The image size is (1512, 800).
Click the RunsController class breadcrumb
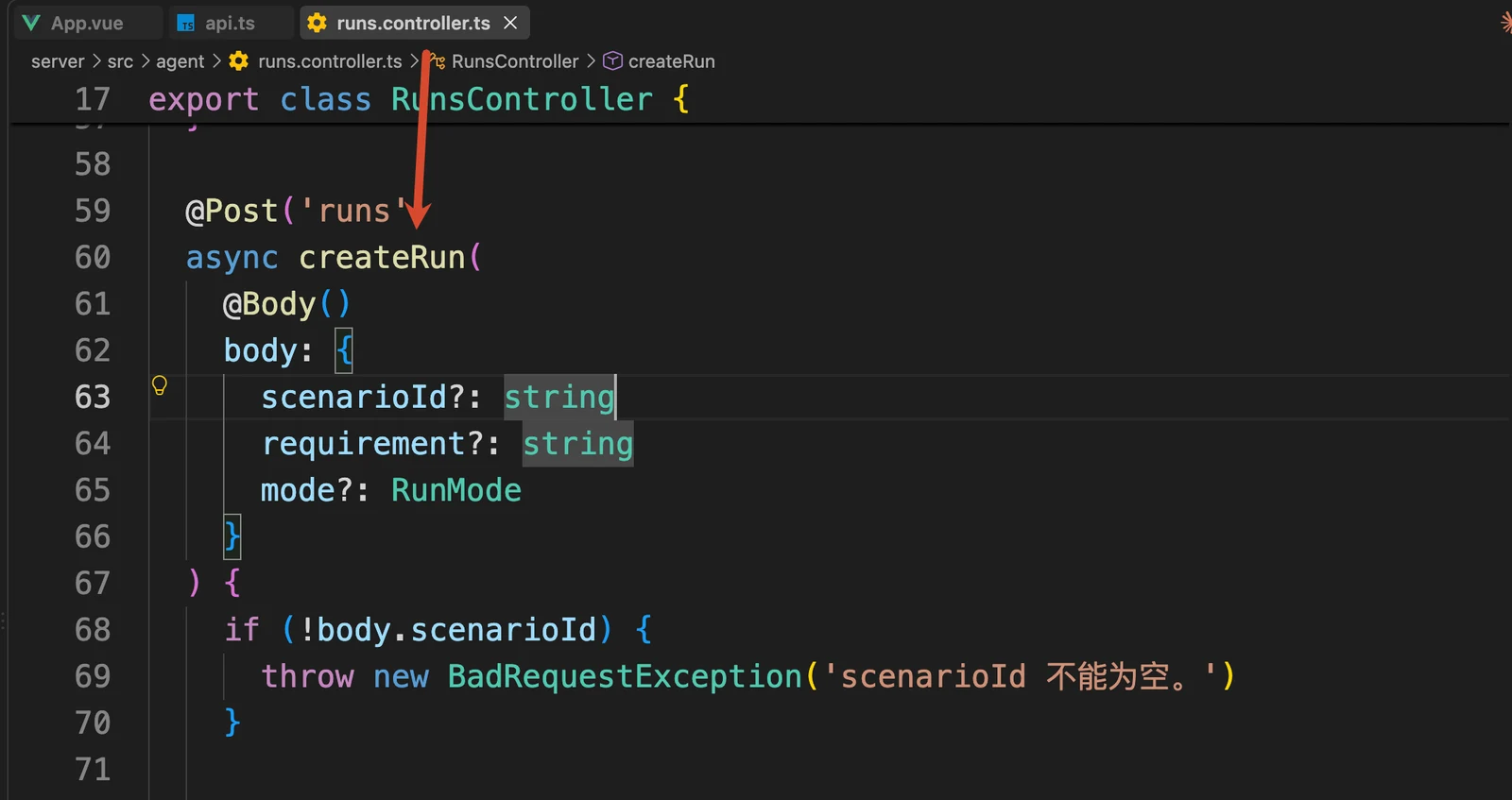pos(515,61)
